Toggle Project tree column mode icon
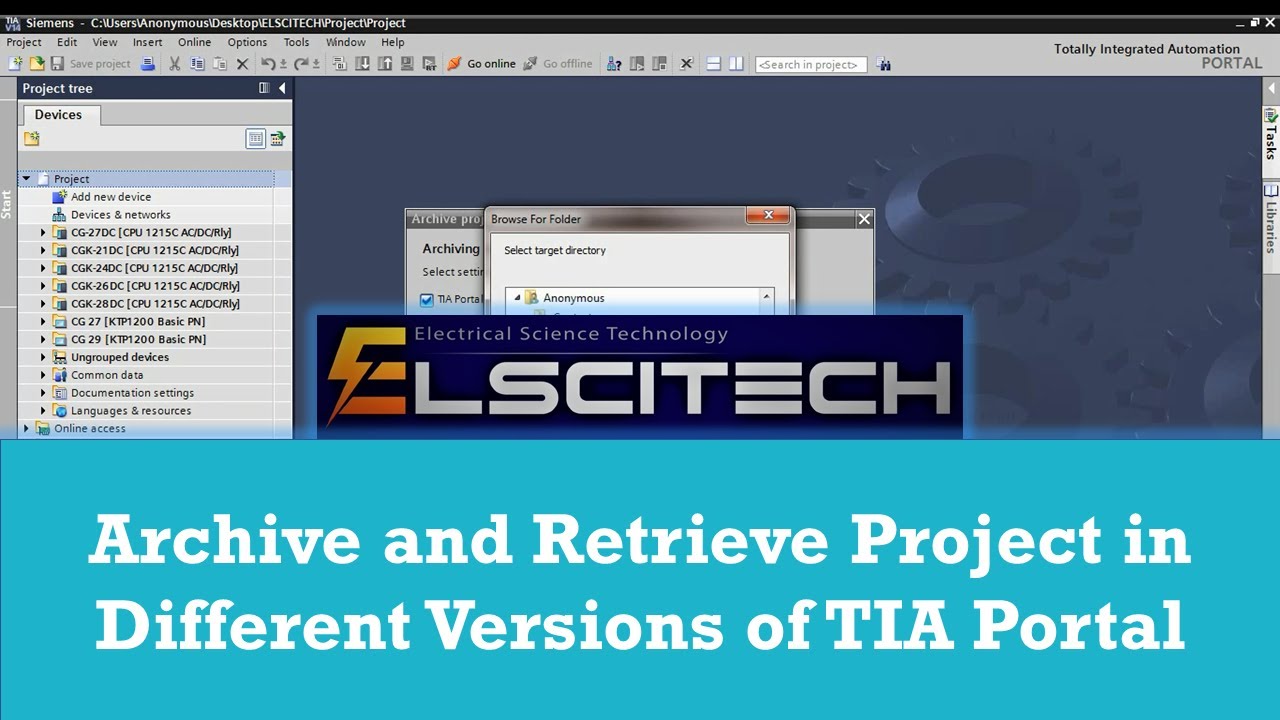Image resolution: width=1280 pixels, height=720 pixels. pos(264,88)
